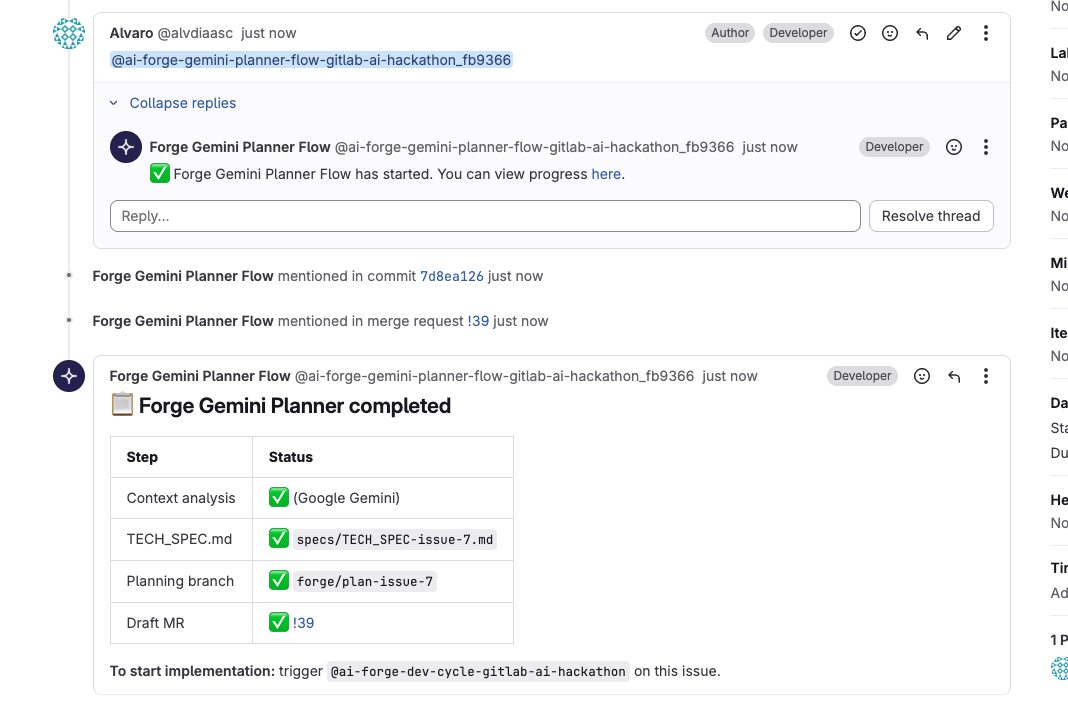Click Alvaro's user avatar

click(69, 33)
